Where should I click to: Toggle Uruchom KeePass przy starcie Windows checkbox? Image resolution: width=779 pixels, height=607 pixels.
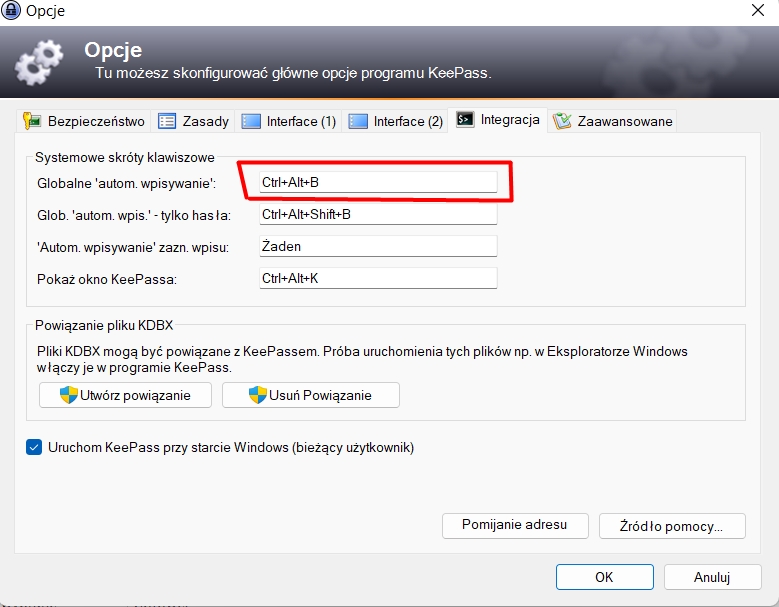[34, 448]
